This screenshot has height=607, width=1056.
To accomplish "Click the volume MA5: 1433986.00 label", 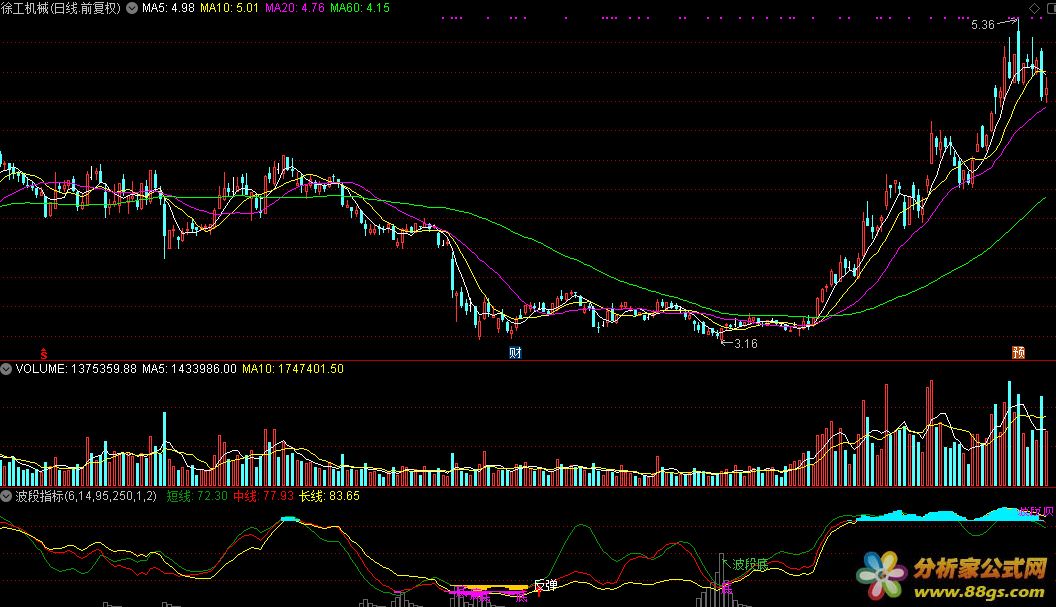I will point(189,369).
